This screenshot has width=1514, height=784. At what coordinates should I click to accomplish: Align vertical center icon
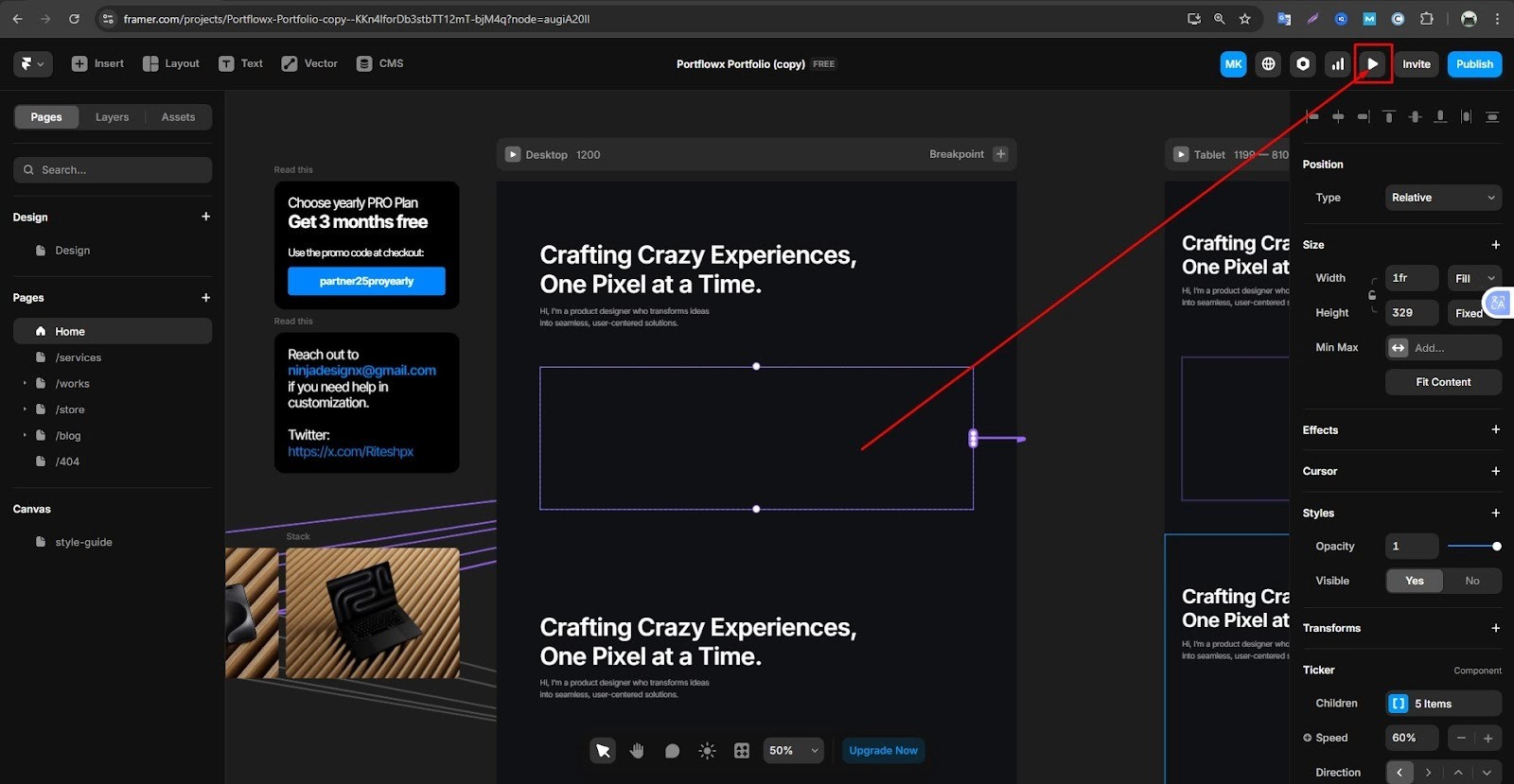(1415, 116)
